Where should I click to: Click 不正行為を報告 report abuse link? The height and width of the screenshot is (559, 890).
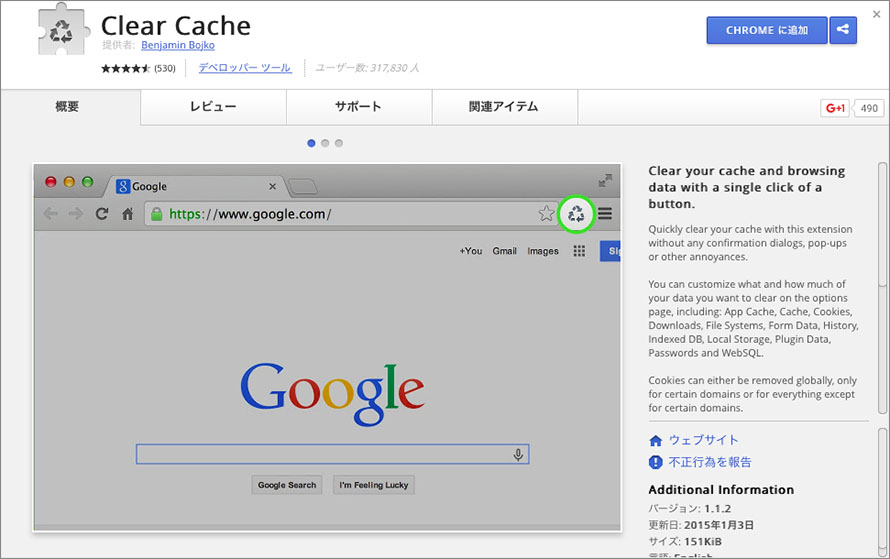point(710,463)
